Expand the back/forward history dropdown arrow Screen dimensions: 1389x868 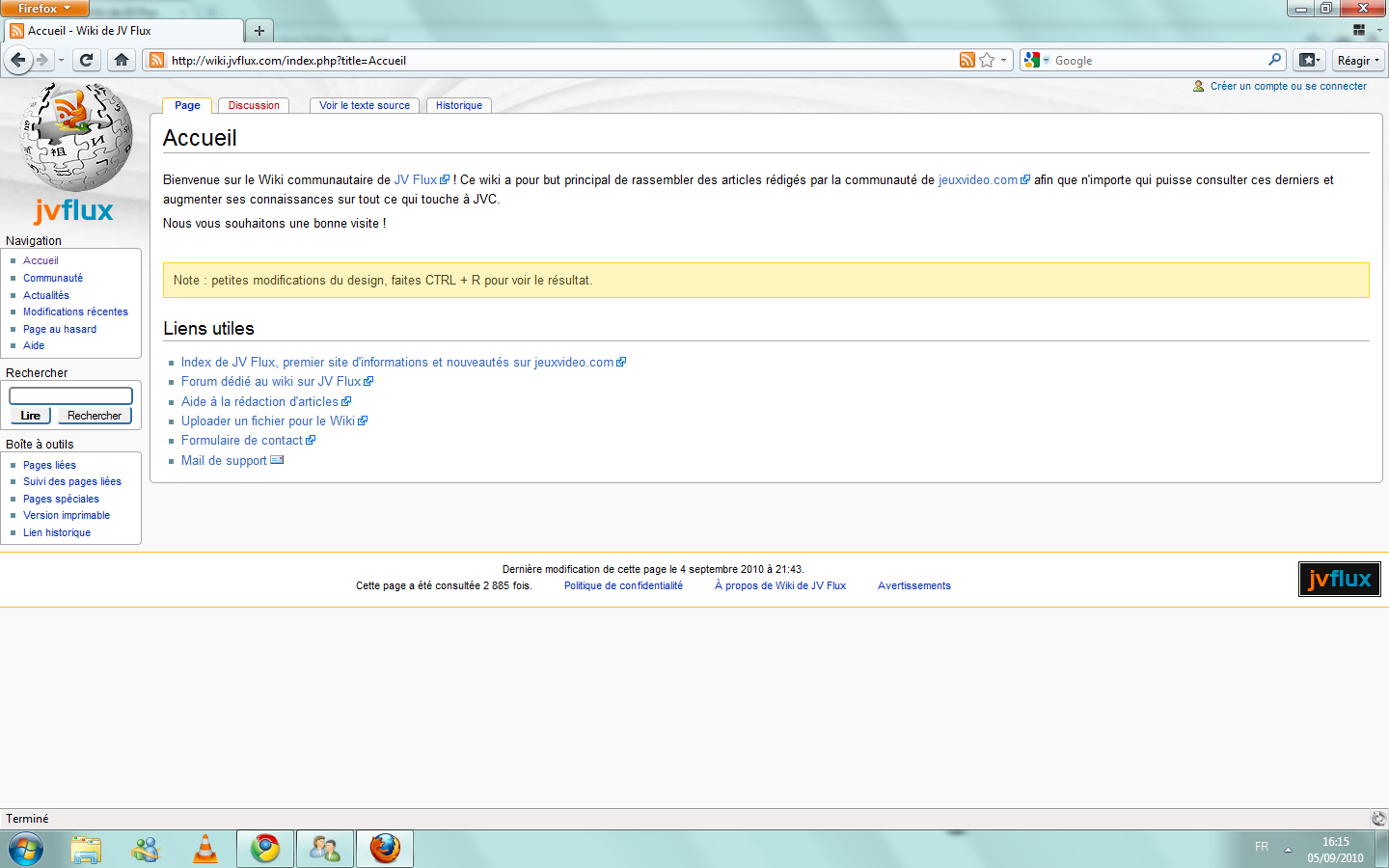[61, 60]
